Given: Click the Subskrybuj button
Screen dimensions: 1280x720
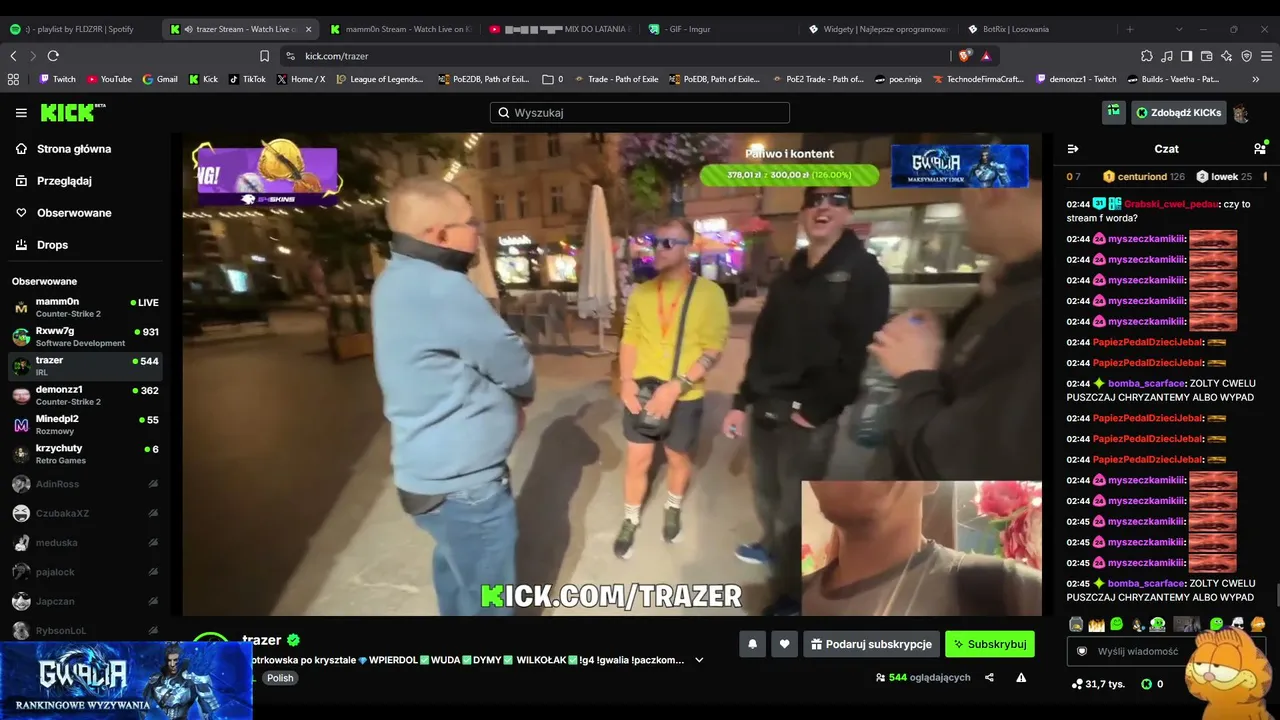Looking at the screenshot, I should pyautogui.click(x=990, y=644).
